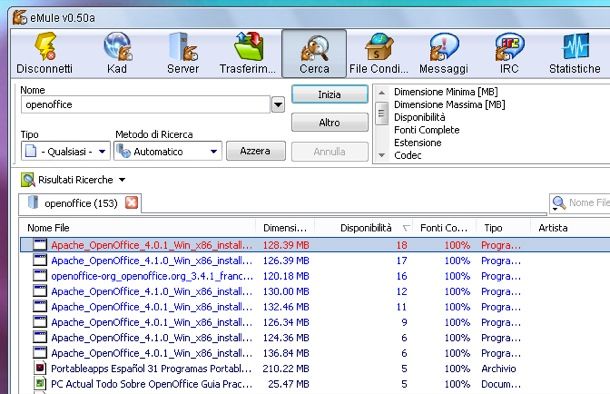Viewport: 610px width, 394px height.
Task: Expand the Nome search history dropdown arrow
Action: 278,105
